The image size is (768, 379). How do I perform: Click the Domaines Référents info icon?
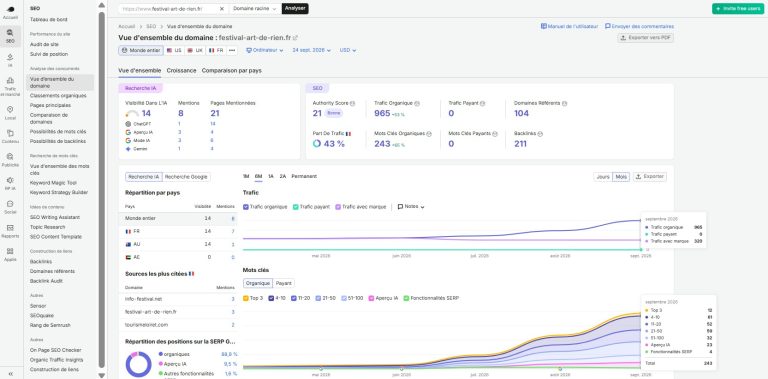coord(564,103)
